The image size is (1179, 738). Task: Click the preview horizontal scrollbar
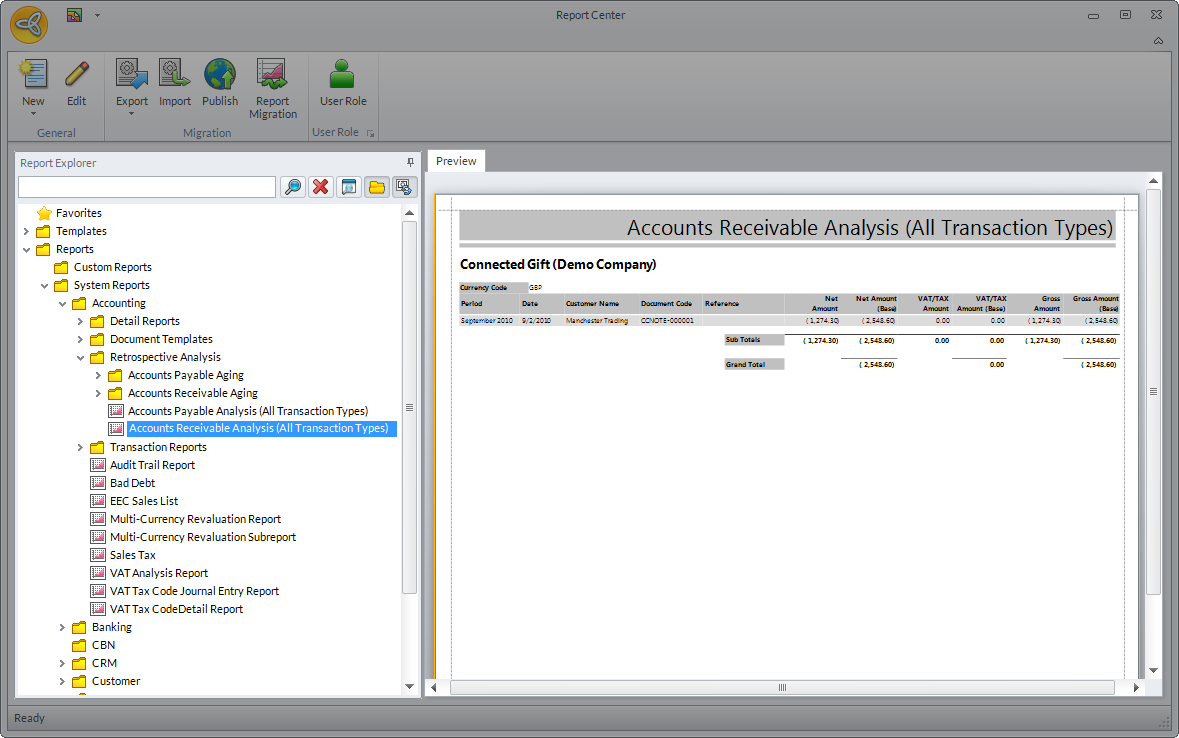782,688
